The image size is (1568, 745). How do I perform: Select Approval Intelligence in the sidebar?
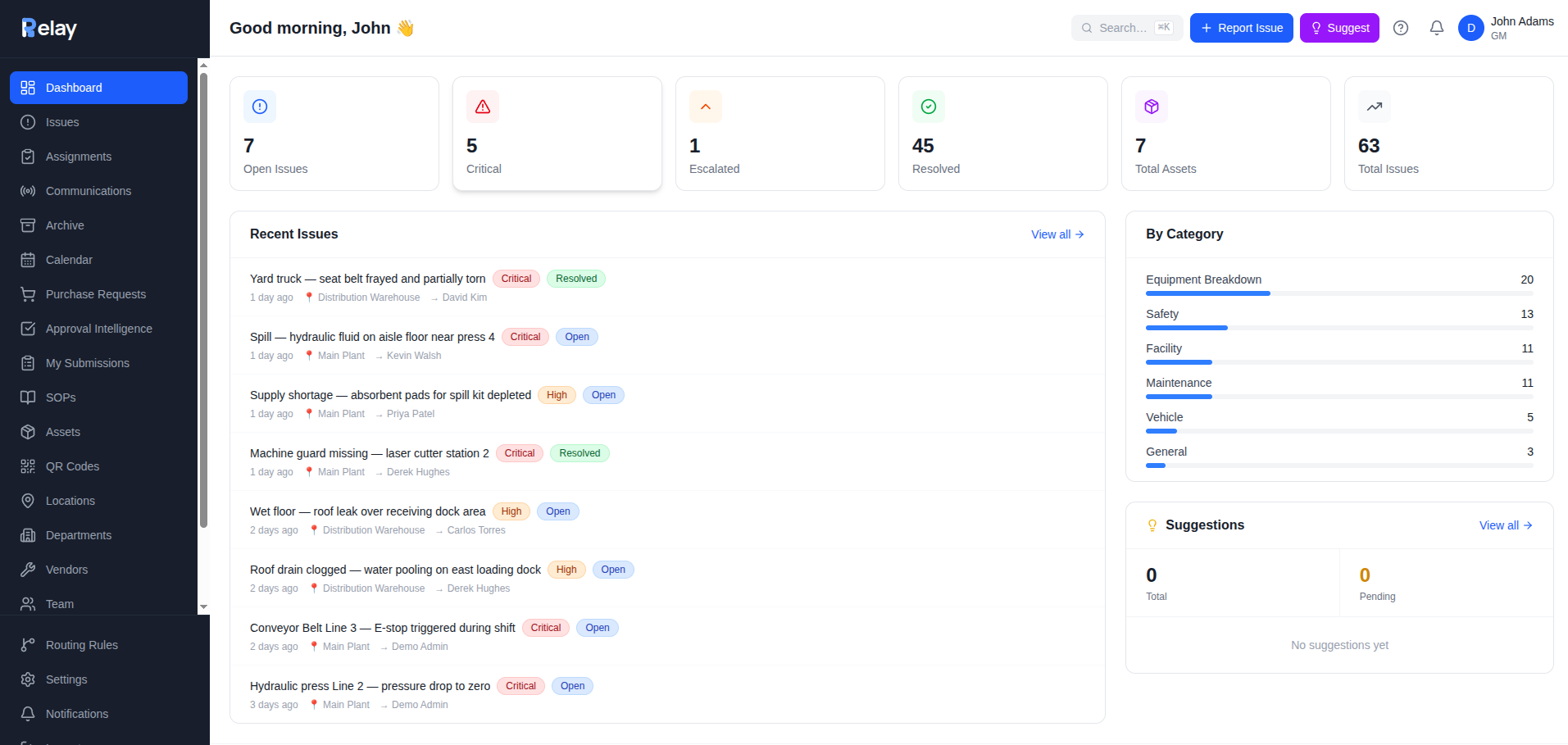[98, 329]
